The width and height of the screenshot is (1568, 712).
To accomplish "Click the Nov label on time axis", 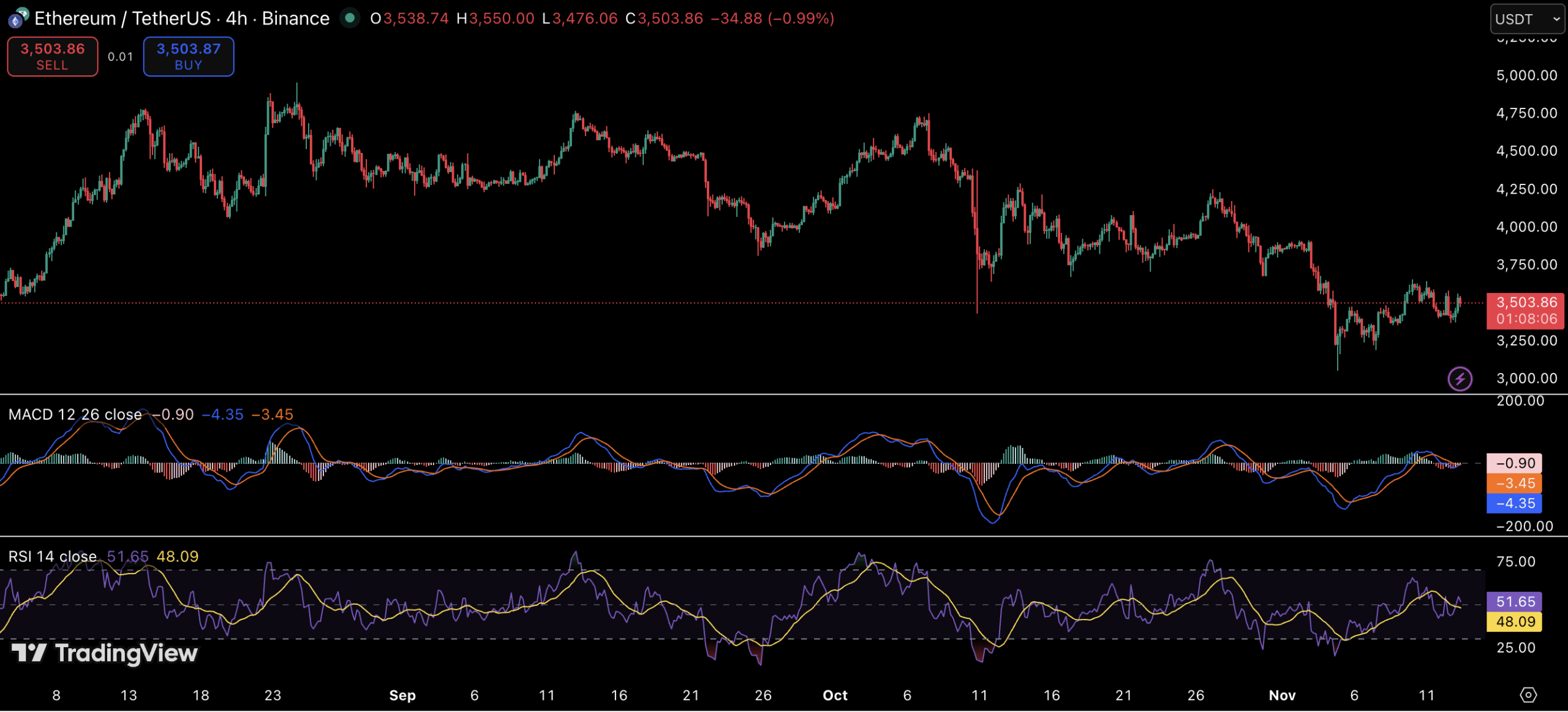I will tap(1282, 695).
